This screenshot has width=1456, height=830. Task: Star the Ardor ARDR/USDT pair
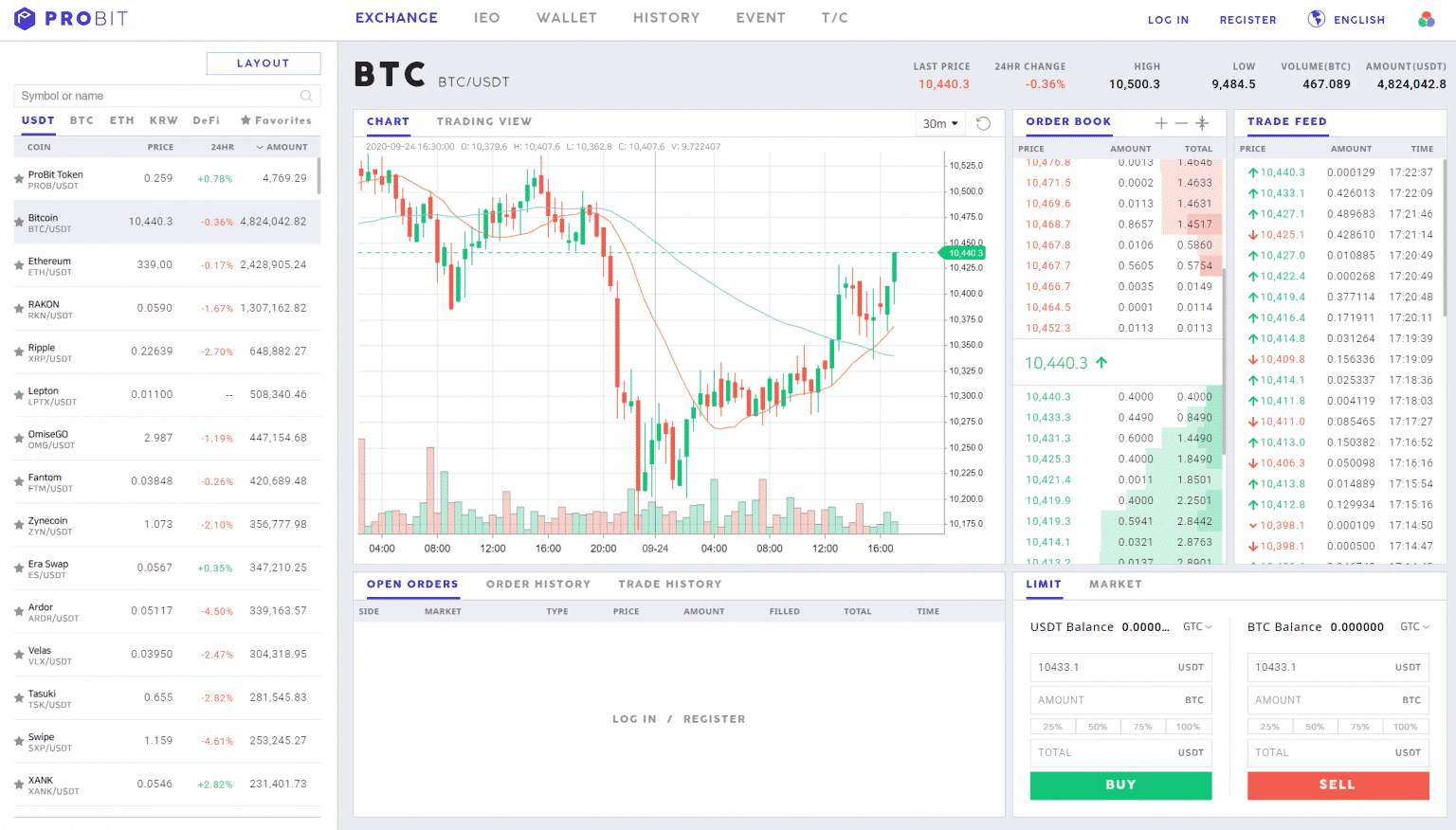point(19,612)
